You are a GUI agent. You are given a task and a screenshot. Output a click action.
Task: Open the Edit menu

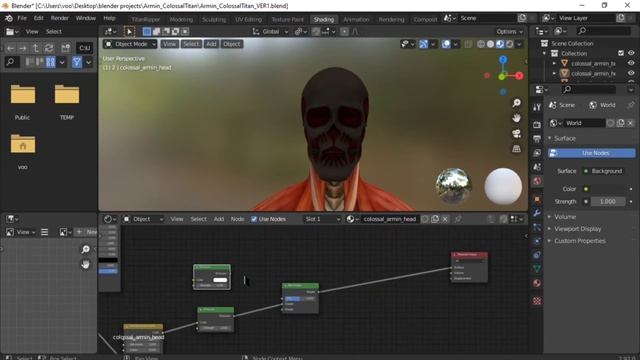coord(38,18)
